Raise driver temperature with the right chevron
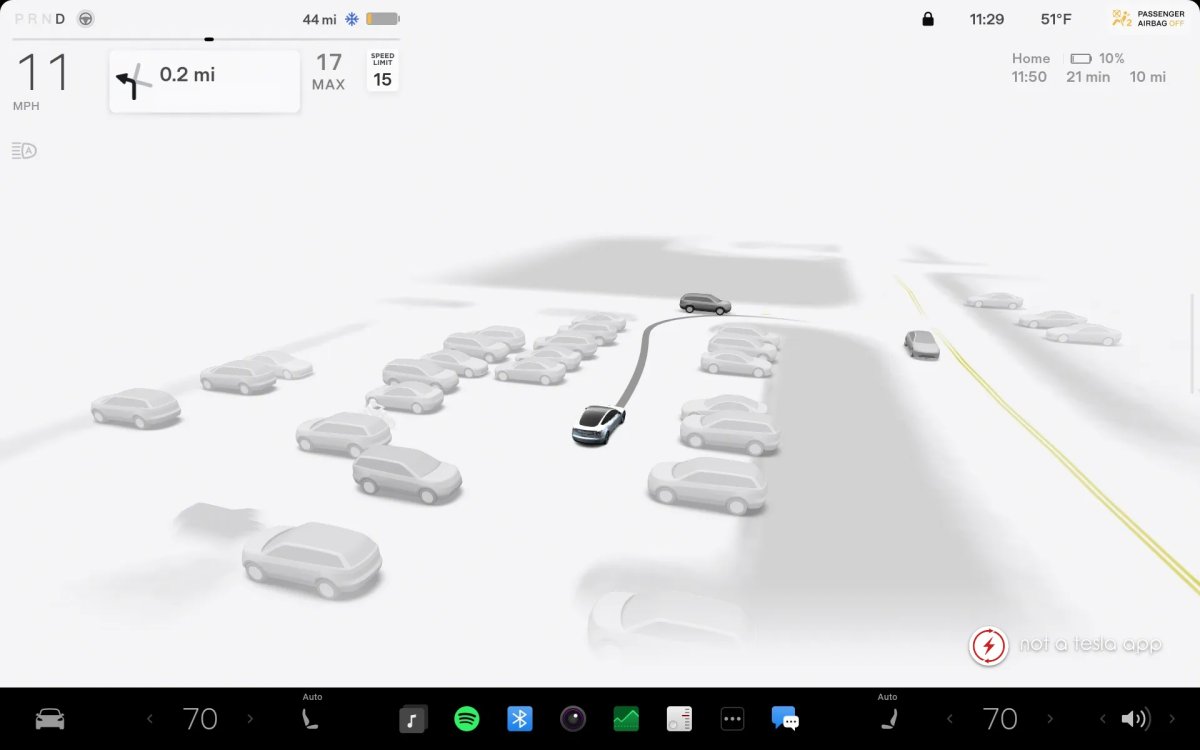The height and width of the screenshot is (750, 1200). [x=248, y=718]
